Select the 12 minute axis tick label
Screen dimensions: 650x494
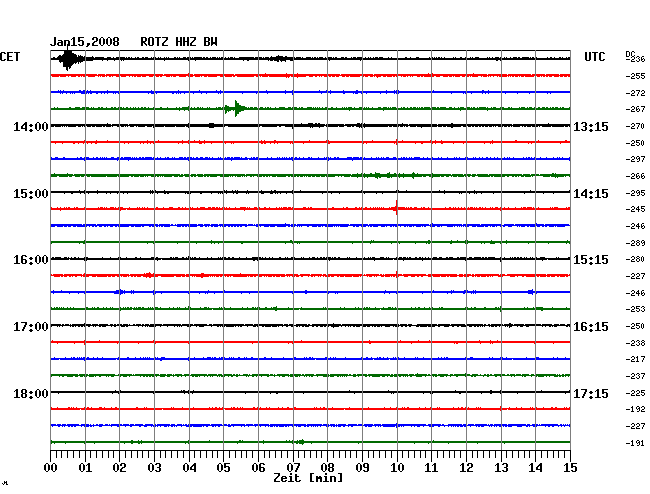(466, 468)
